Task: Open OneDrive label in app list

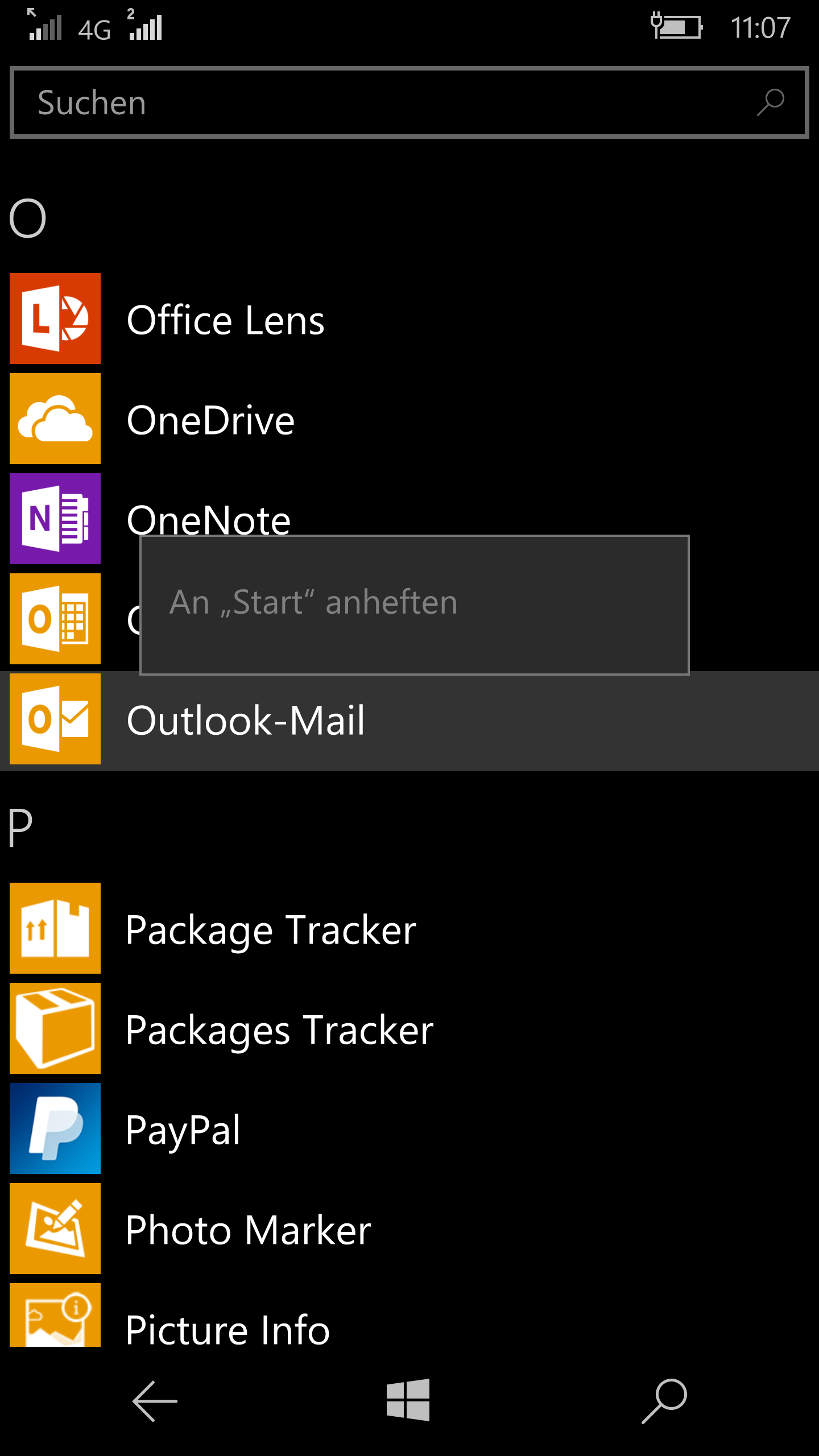Action: coord(210,420)
